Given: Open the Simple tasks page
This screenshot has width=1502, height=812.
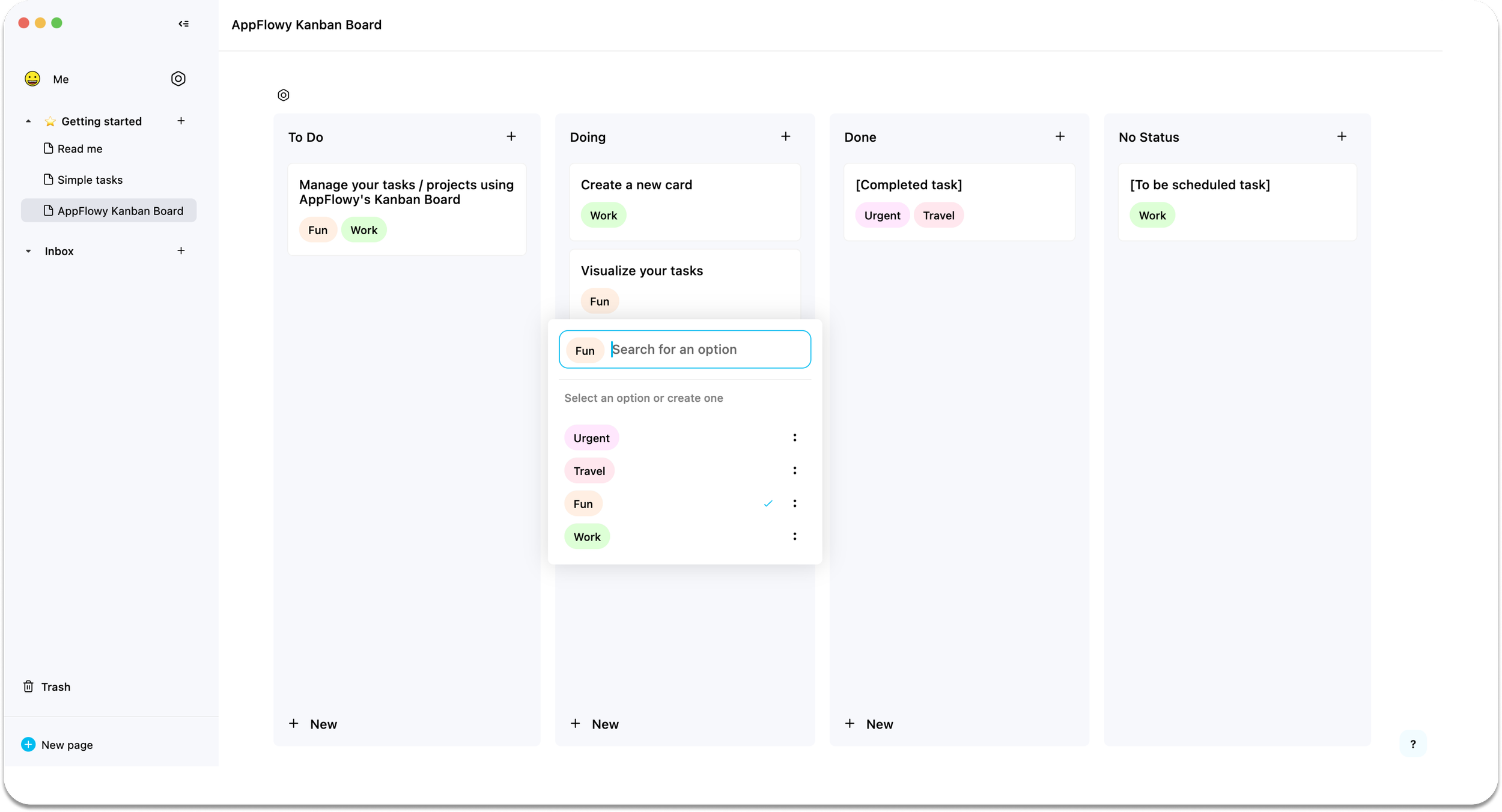Looking at the screenshot, I should [89, 180].
